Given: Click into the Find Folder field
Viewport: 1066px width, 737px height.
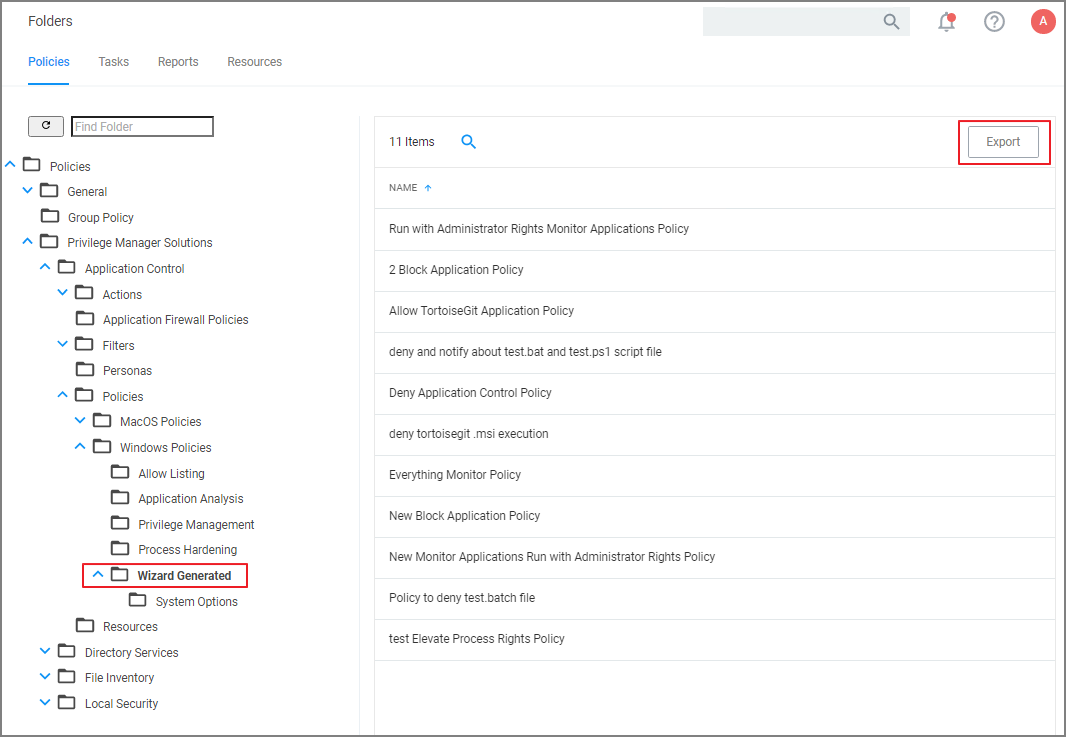Looking at the screenshot, I should coord(142,127).
